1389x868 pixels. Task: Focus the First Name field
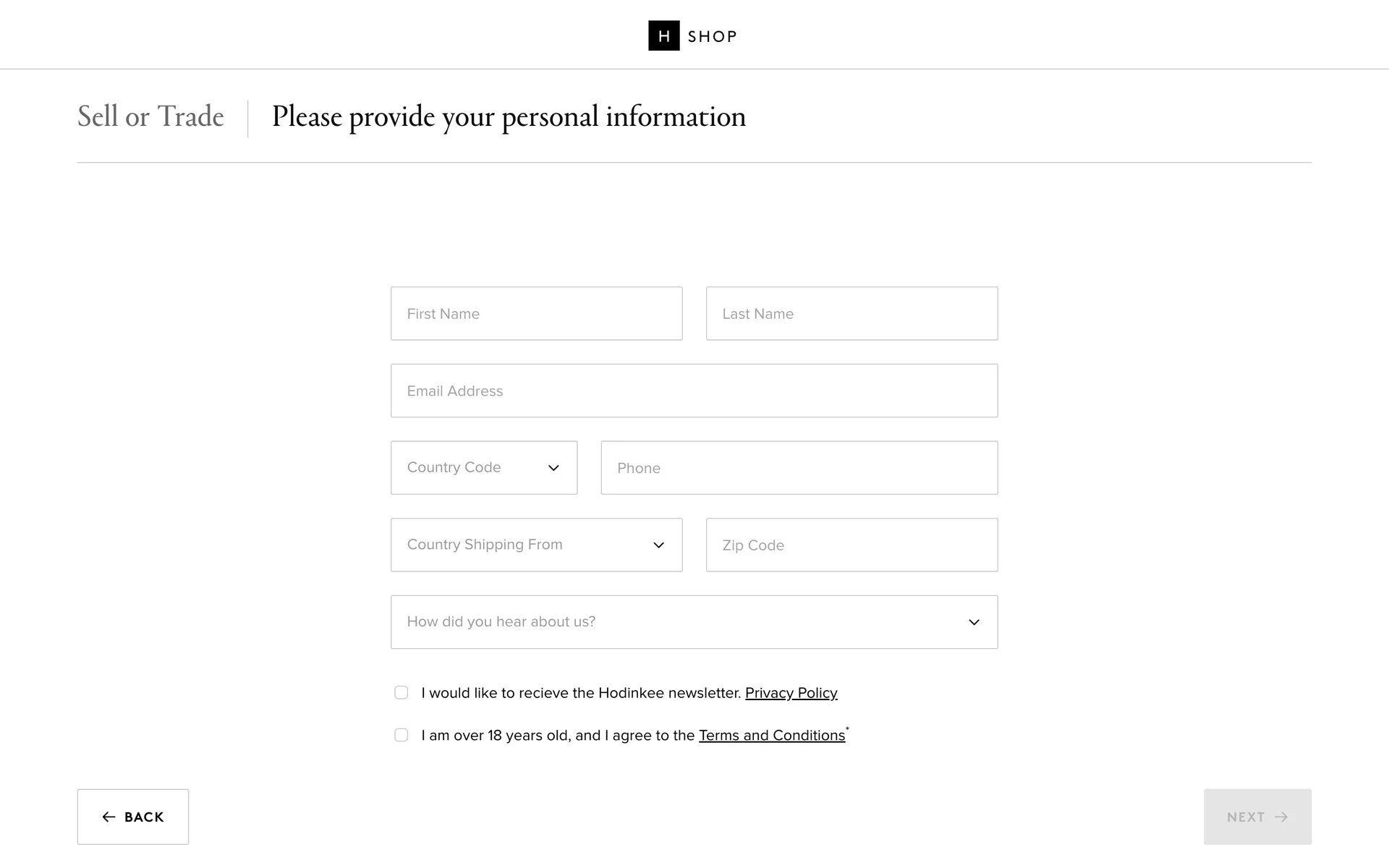tap(536, 314)
